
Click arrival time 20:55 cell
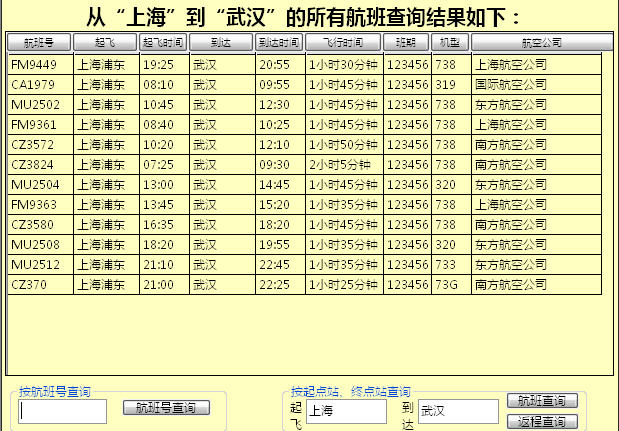tap(280, 64)
